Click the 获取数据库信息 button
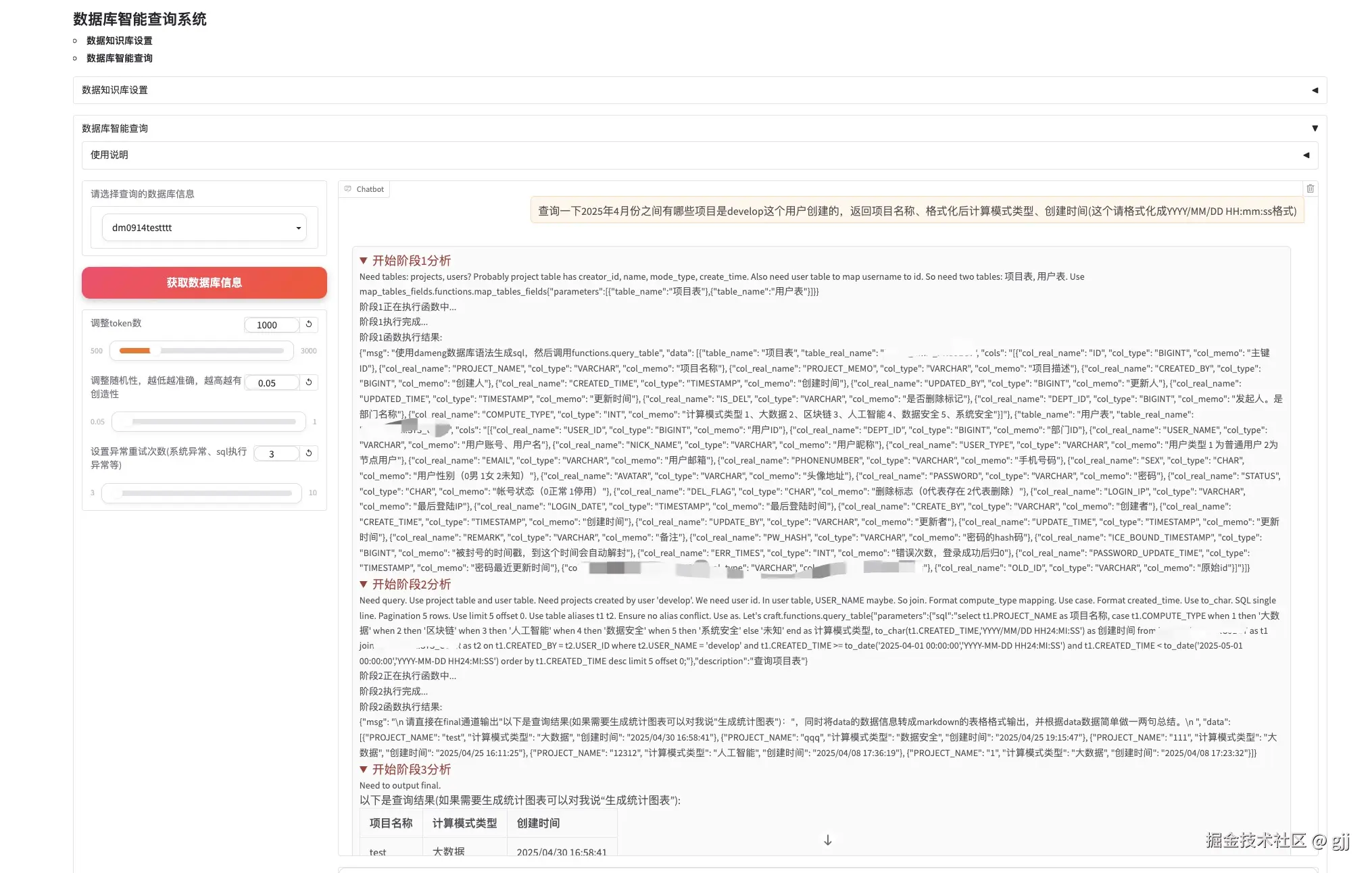1372x873 pixels. pos(204,282)
